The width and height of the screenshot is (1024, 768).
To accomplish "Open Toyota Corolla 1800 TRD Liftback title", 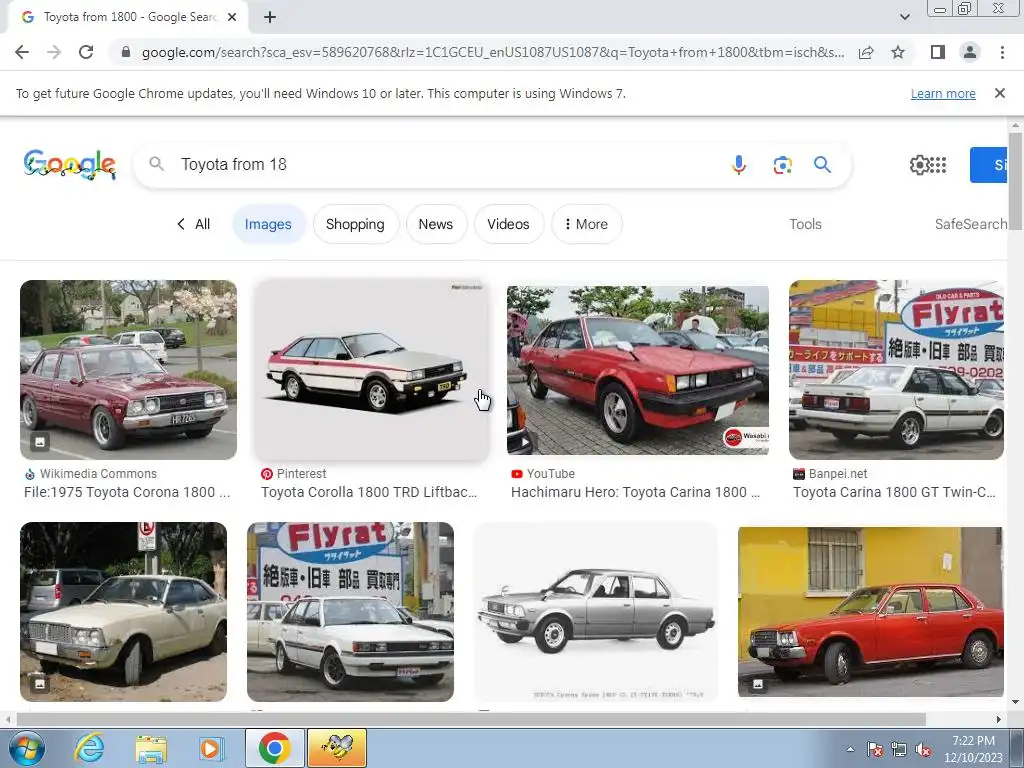I will click(x=369, y=492).
